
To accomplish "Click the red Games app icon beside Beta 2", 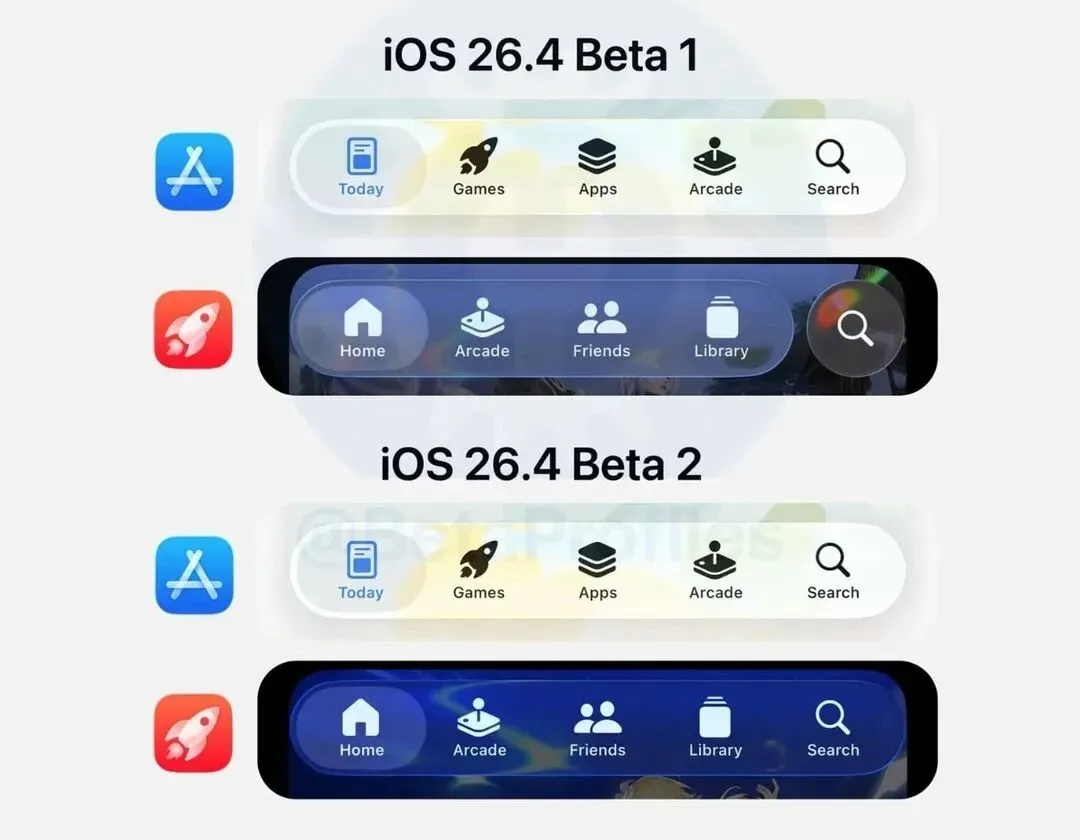I will click(194, 733).
